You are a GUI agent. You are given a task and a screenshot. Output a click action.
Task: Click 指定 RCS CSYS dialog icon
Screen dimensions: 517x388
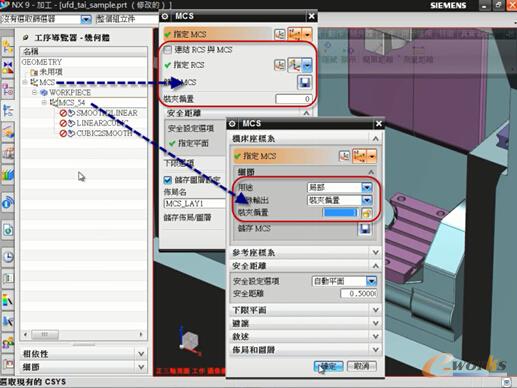coord(280,65)
